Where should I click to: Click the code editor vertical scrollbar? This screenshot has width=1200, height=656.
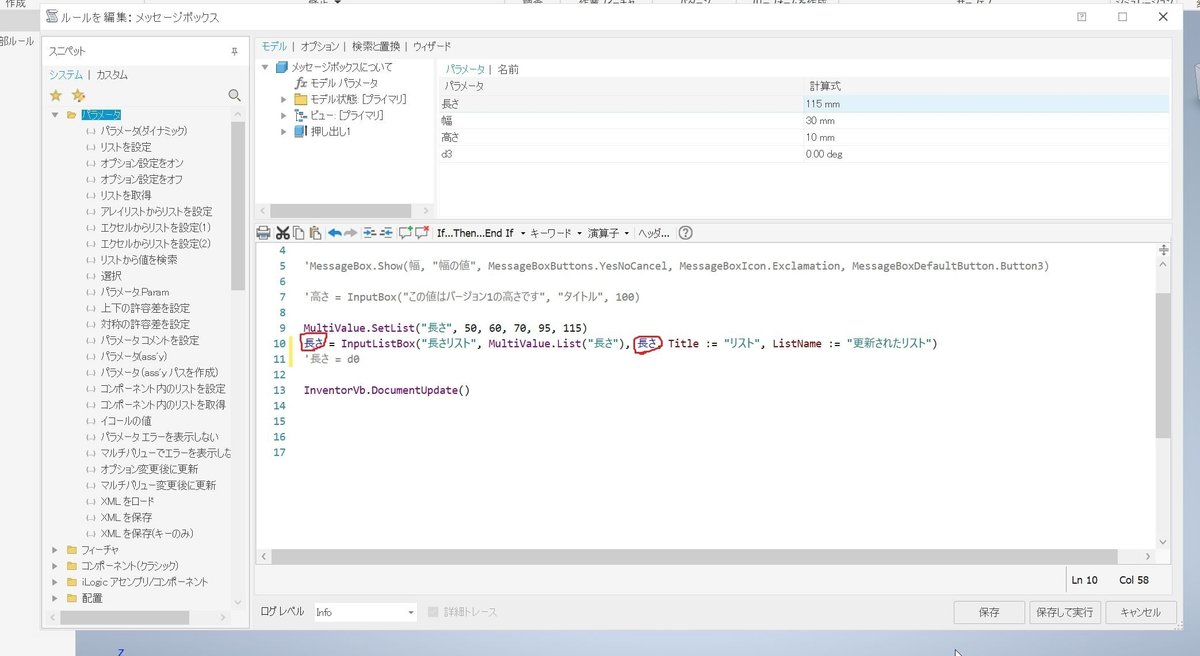[x=1163, y=365]
